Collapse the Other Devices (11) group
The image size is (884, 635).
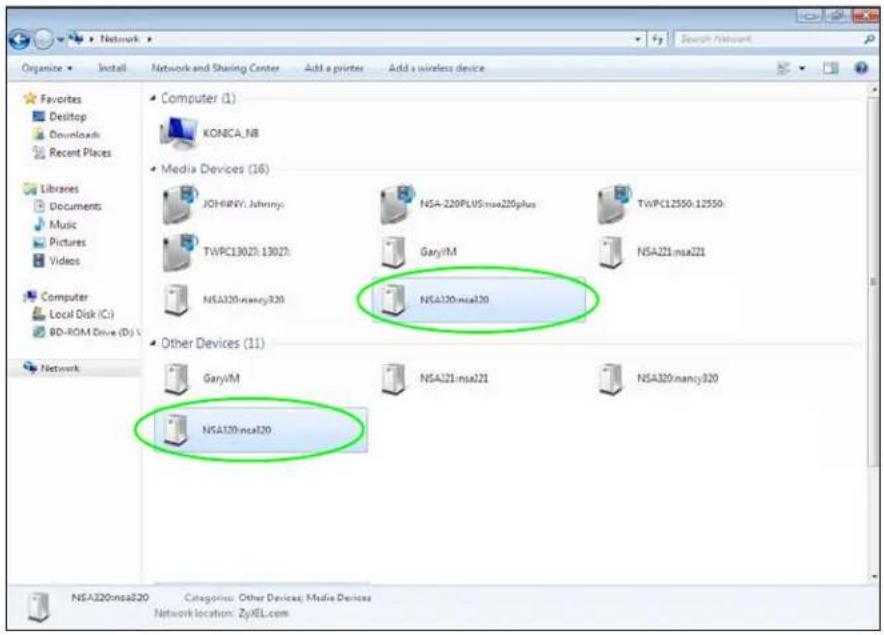153,343
